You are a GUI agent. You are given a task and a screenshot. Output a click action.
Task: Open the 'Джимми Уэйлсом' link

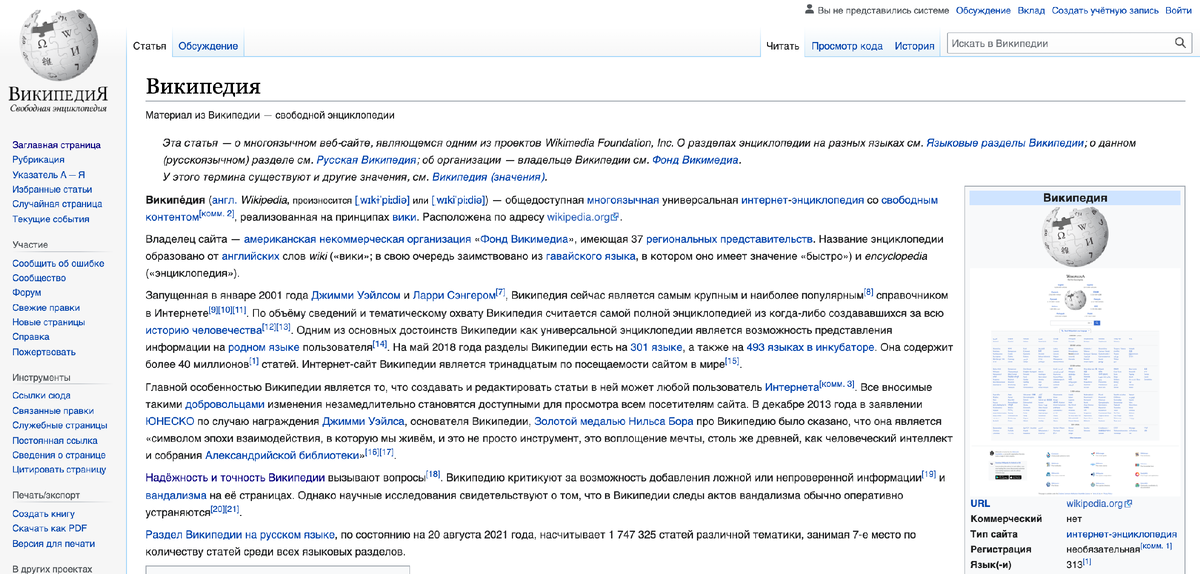356,296
